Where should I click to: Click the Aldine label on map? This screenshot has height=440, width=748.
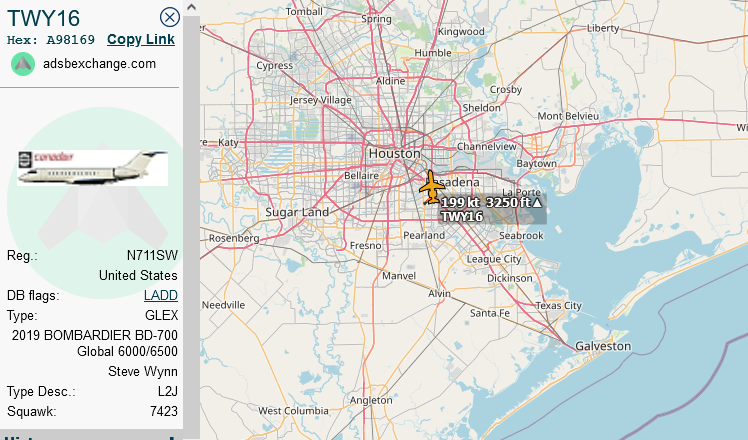391,81
